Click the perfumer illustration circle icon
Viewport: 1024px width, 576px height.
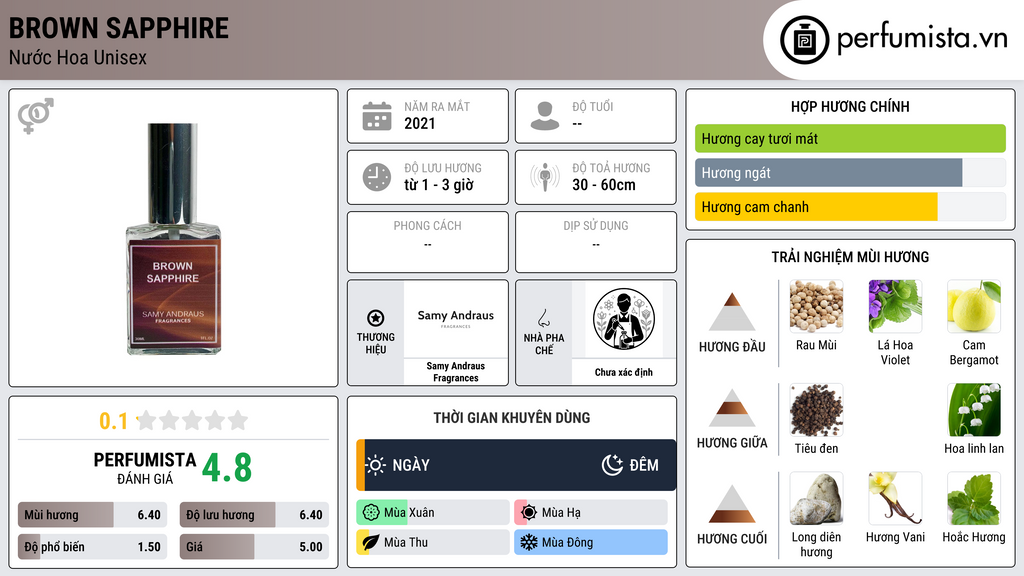click(x=624, y=319)
